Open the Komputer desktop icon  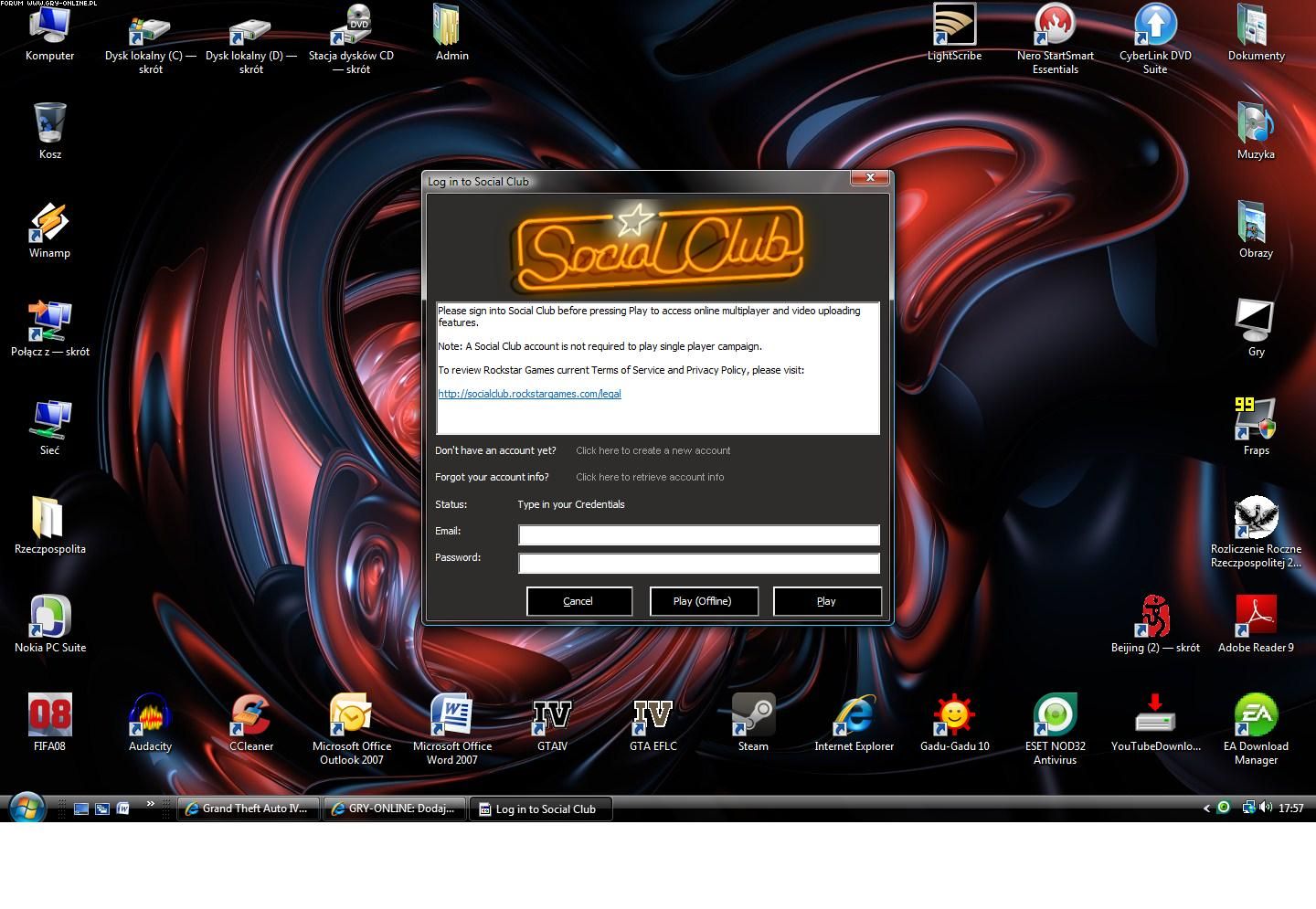pos(49,32)
